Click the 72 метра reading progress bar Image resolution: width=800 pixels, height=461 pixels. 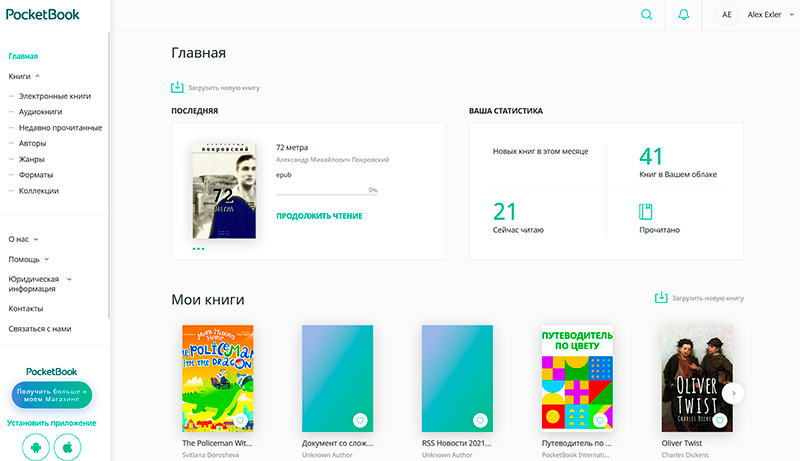(x=327, y=194)
